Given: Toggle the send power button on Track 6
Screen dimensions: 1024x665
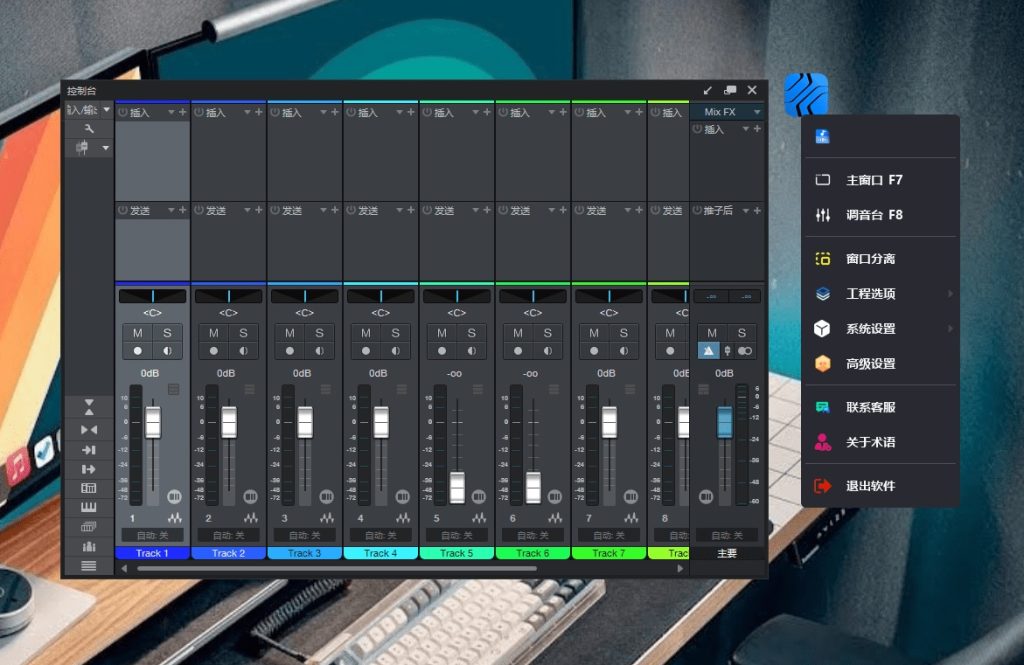Looking at the screenshot, I should pyautogui.click(x=503, y=210).
